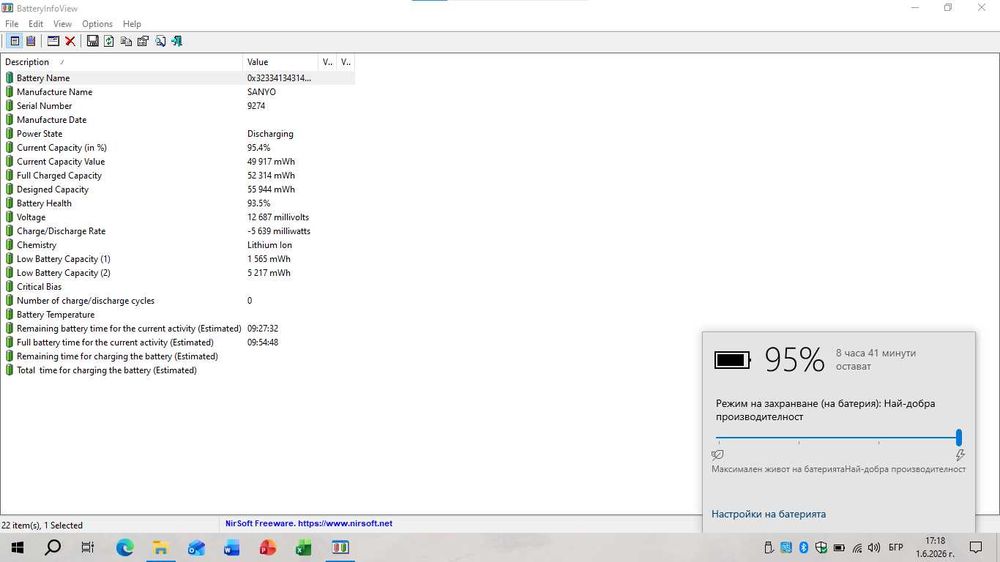This screenshot has height=562, width=1000.
Task: Open File Explorer from taskbar
Action: coord(160,547)
